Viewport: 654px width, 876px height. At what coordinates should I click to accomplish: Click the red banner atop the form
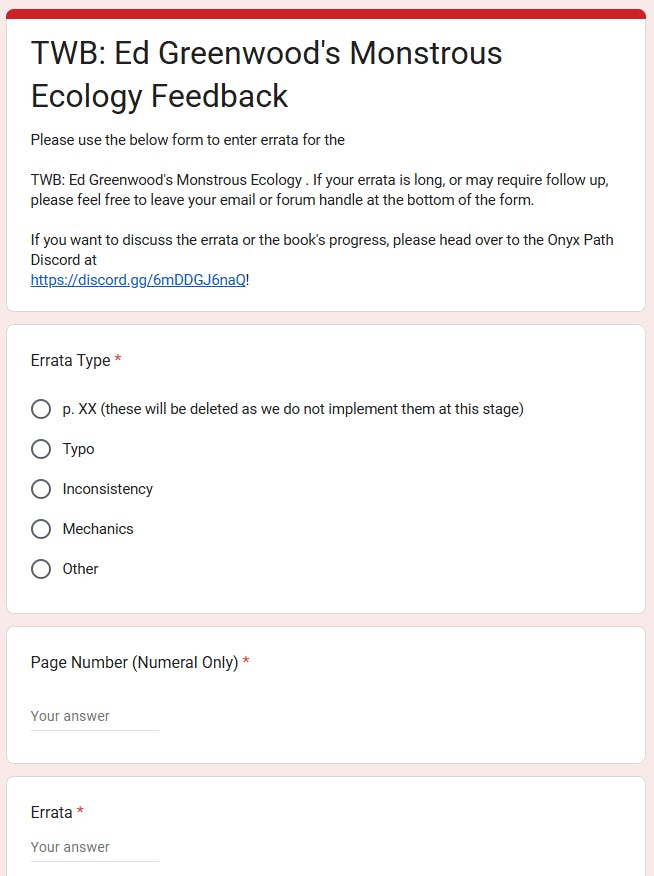click(x=326, y=14)
